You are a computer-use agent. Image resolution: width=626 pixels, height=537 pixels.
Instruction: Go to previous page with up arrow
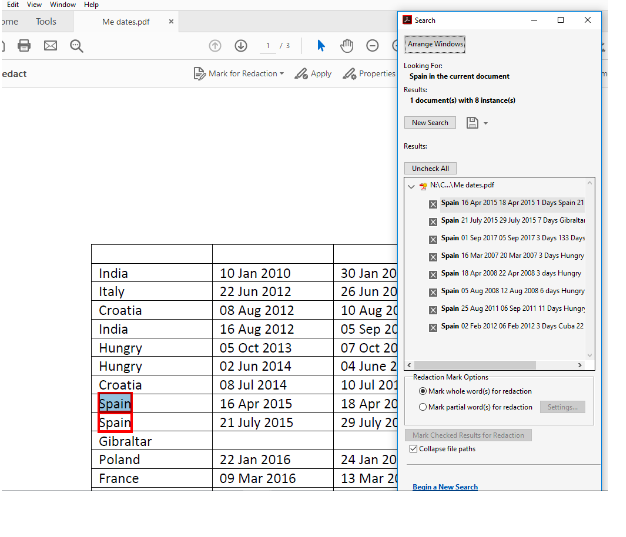(x=215, y=46)
